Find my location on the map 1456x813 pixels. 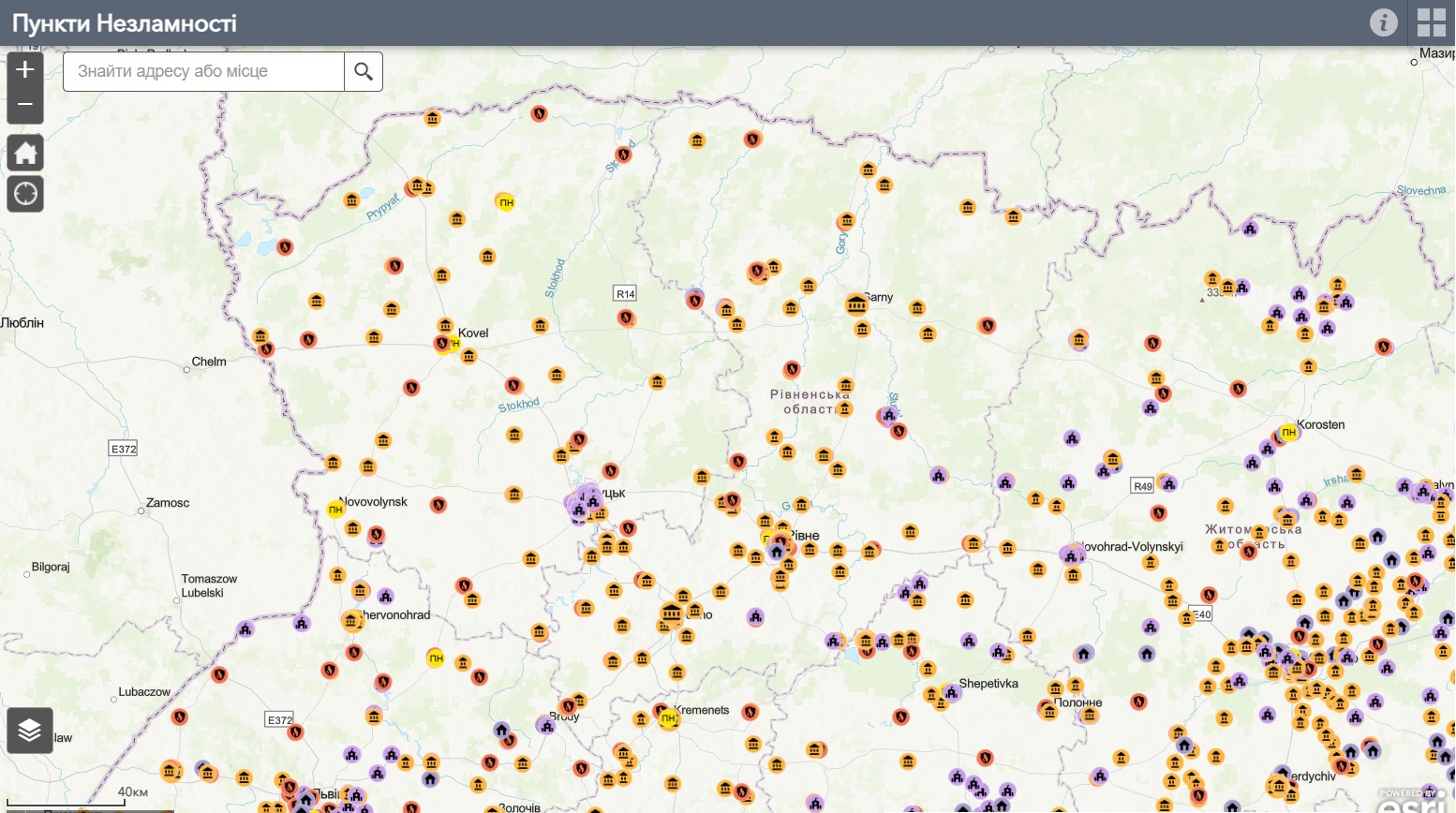25,194
